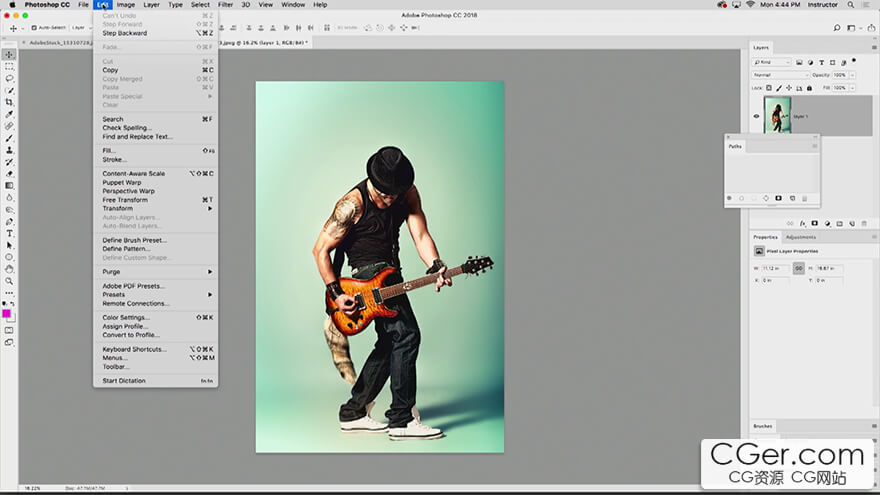This screenshot has height=495, width=880.
Task: Toggle the layer filter on/off switch
Action: [x=854, y=61]
